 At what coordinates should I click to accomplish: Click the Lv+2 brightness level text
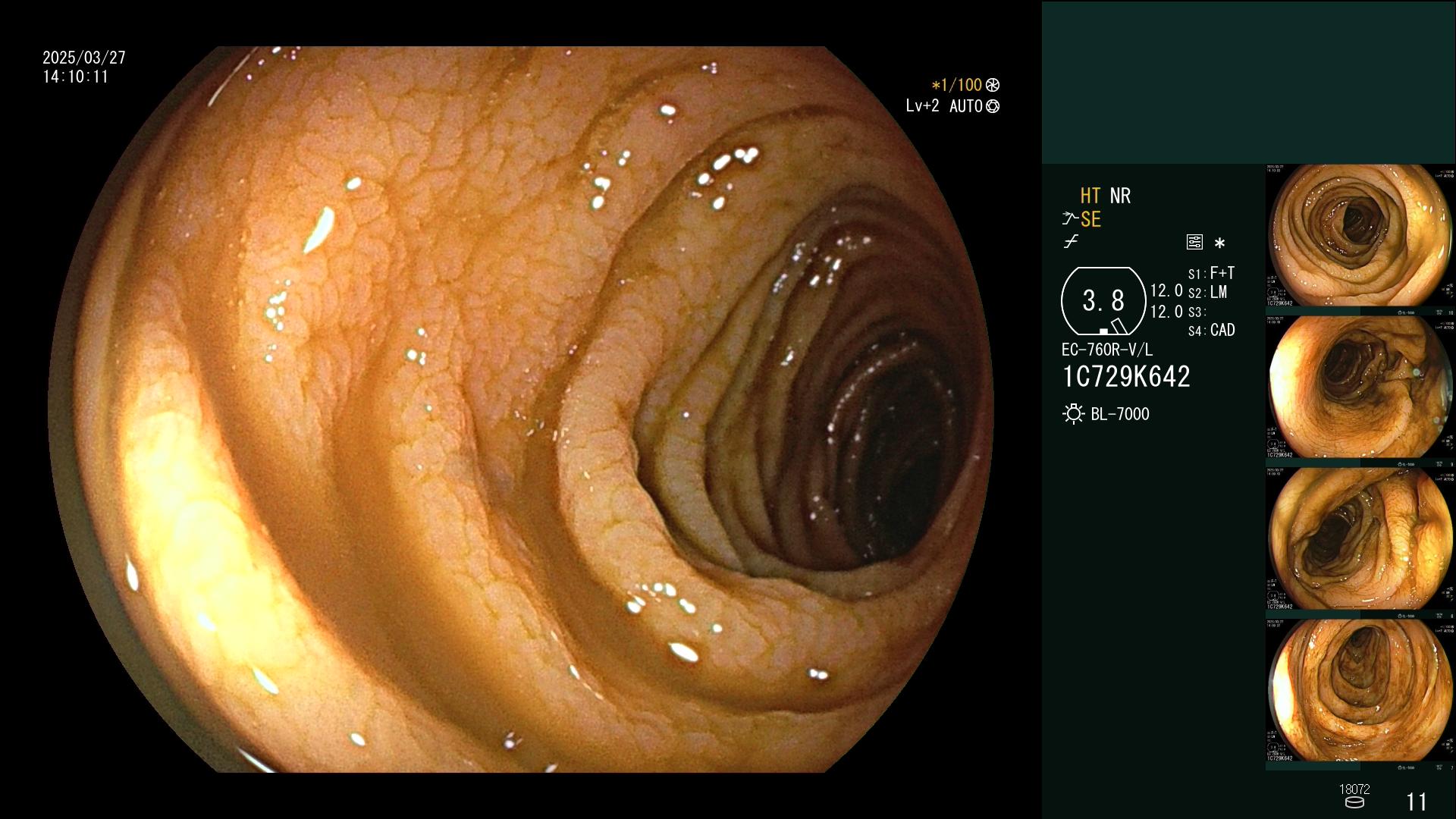pyautogui.click(x=922, y=106)
